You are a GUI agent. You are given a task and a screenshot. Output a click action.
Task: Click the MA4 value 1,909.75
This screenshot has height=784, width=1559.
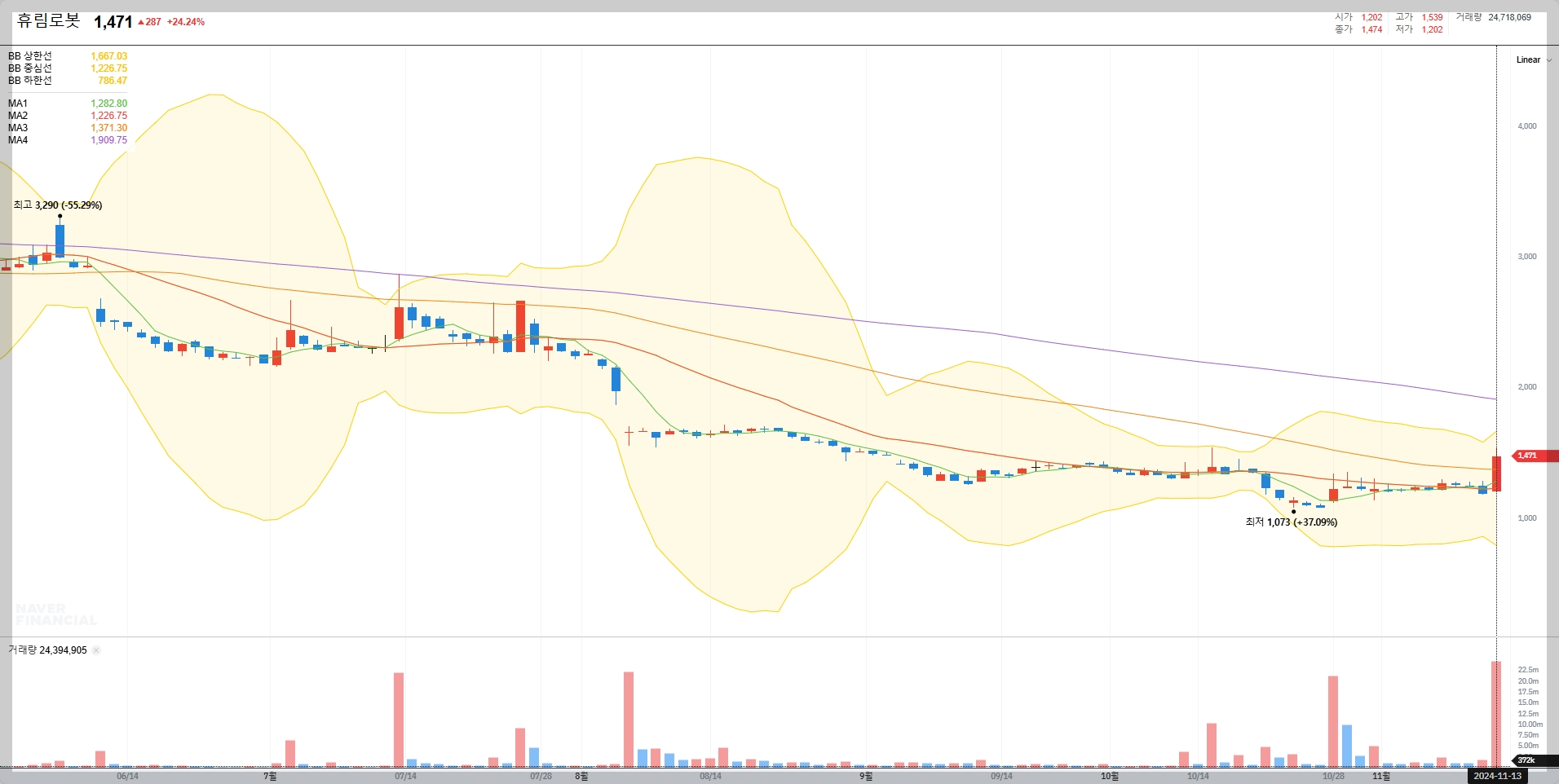tap(109, 140)
